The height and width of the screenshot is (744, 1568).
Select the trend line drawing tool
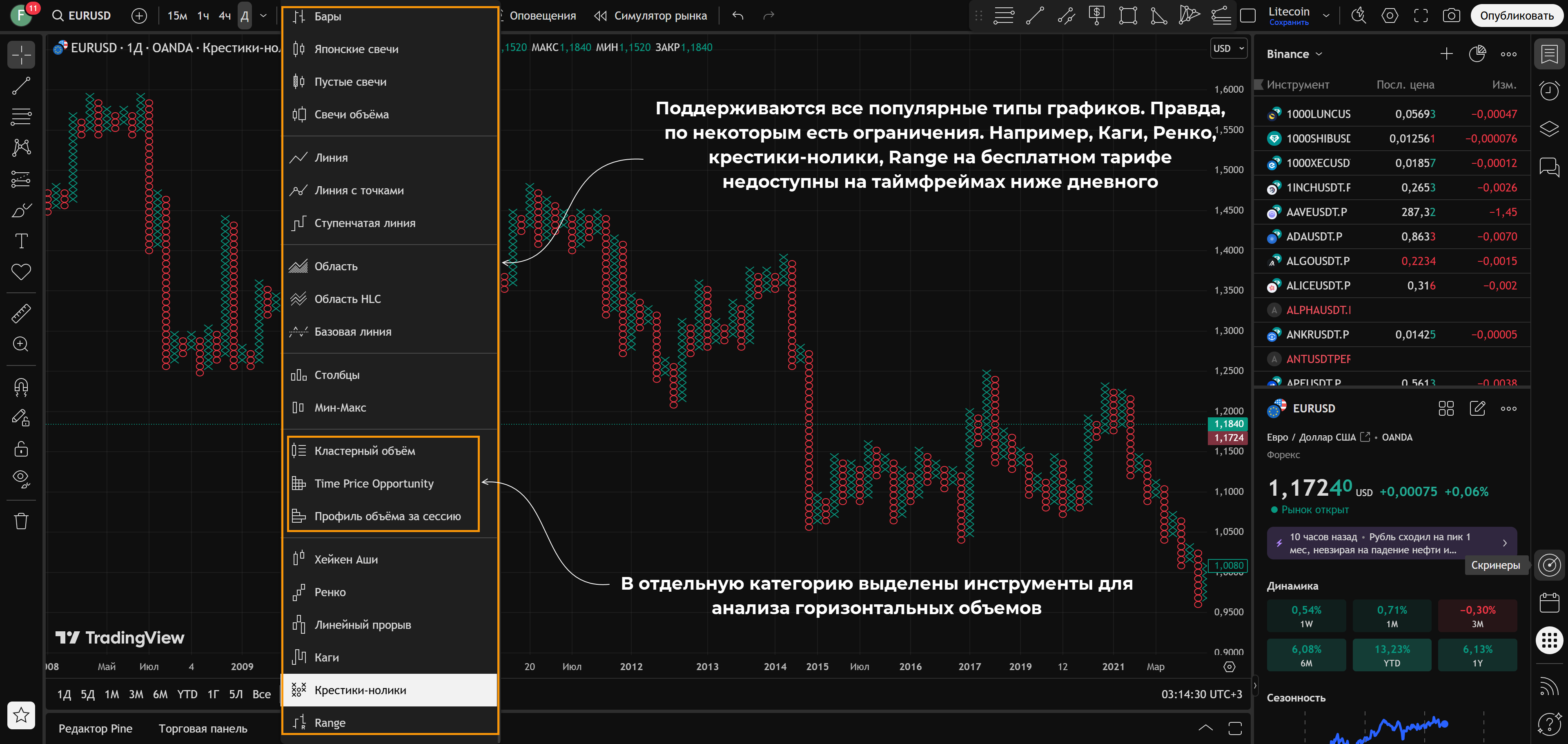click(21, 86)
